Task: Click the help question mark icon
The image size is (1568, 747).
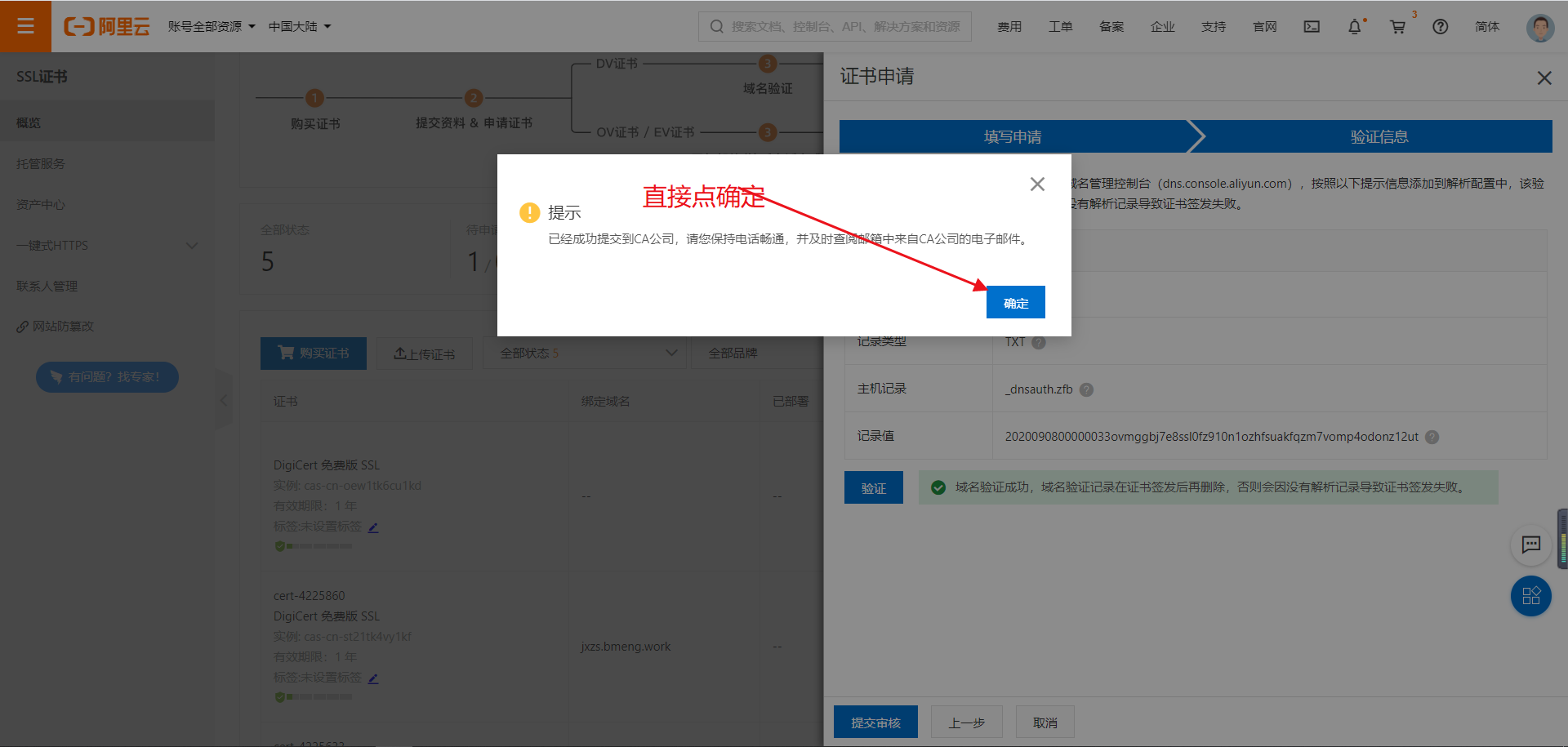Action: [x=1440, y=27]
